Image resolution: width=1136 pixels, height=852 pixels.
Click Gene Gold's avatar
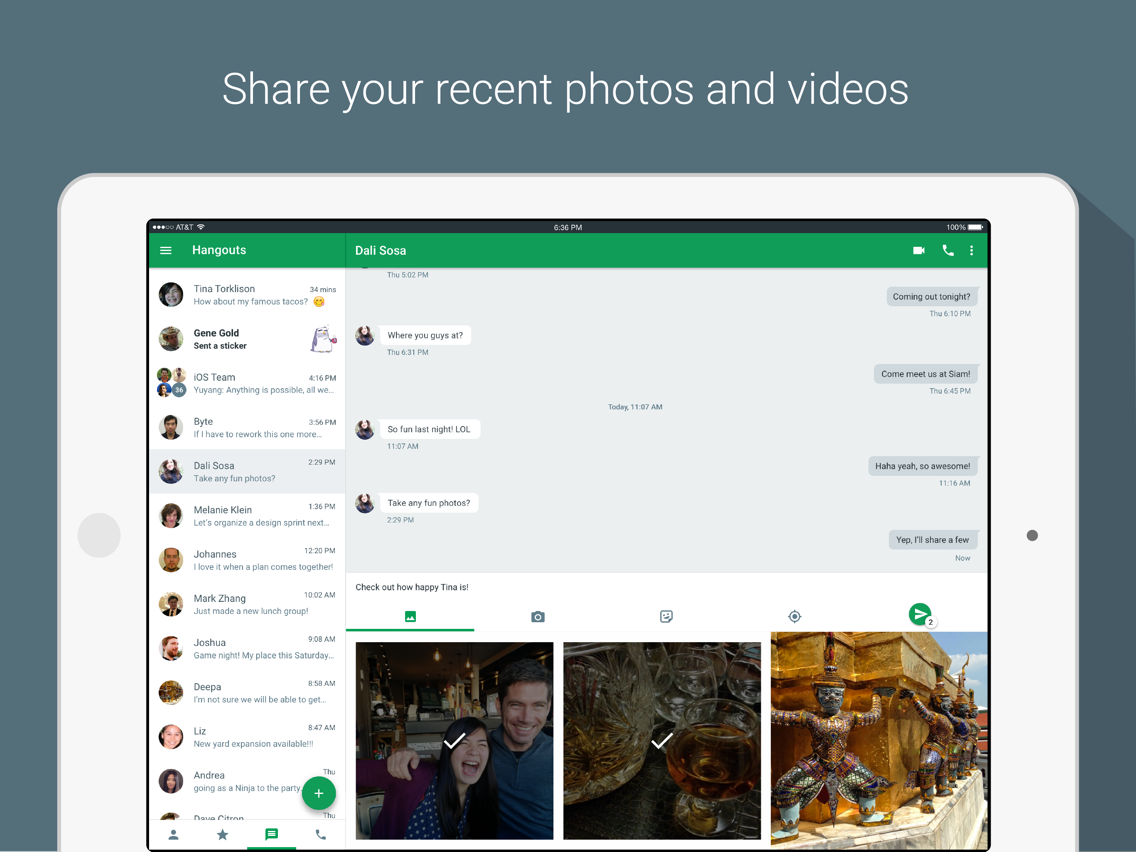point(171,339)
